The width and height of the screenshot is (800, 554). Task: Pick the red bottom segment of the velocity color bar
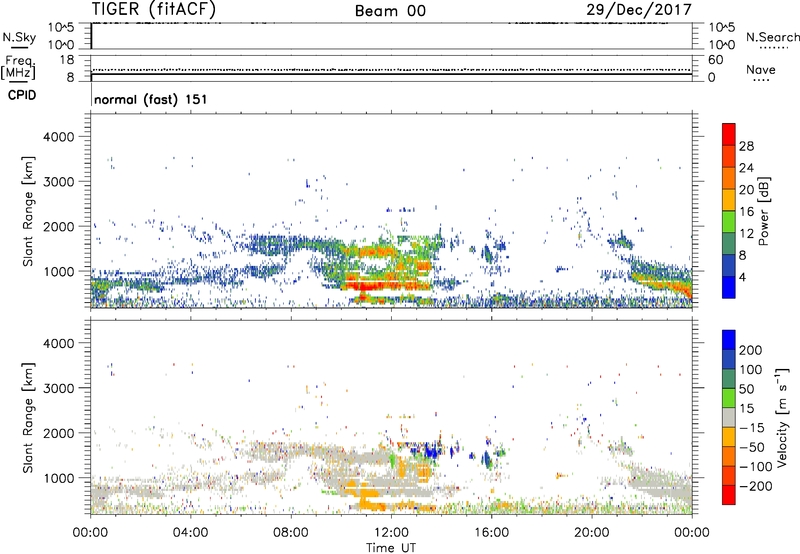(729, 495)
